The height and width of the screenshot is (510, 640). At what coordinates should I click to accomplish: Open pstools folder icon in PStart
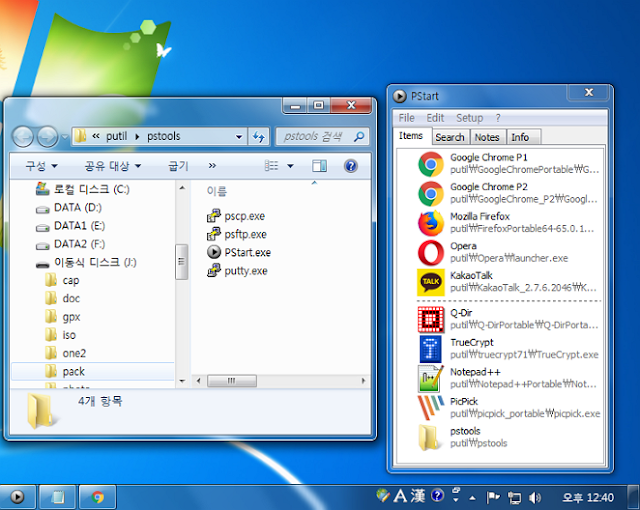430,437
